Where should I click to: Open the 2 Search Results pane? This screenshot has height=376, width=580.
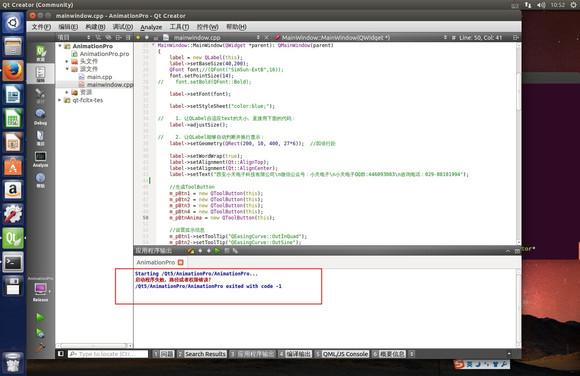tap(201, 354)
